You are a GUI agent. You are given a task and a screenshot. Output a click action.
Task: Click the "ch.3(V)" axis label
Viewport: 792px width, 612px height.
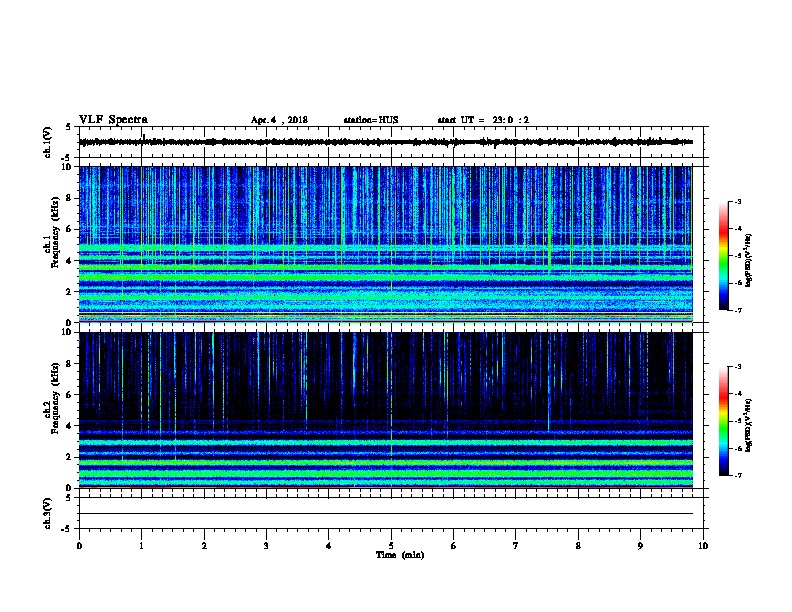coord(47,513)
